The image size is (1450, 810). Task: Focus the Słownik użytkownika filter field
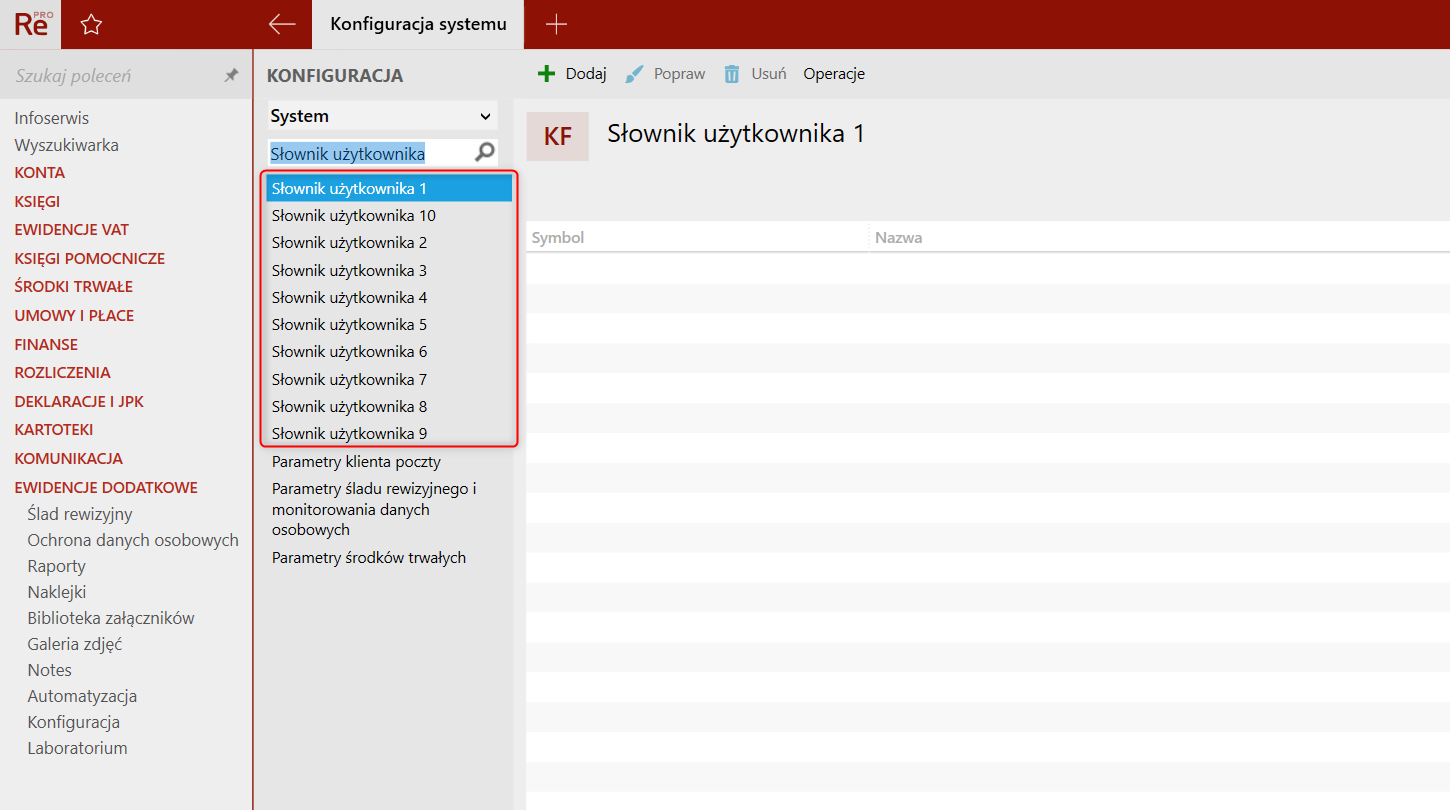368,153
